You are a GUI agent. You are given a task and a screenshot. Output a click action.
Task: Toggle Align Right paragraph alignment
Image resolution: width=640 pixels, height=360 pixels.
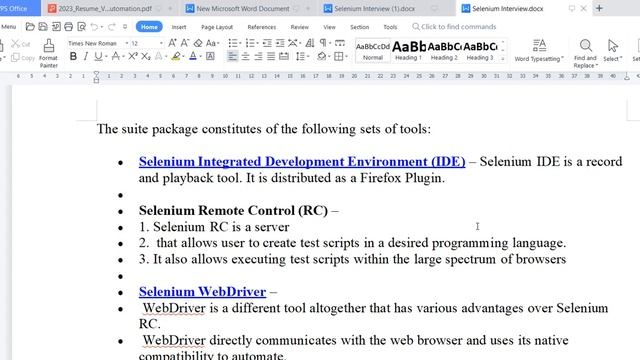(258, 56)
